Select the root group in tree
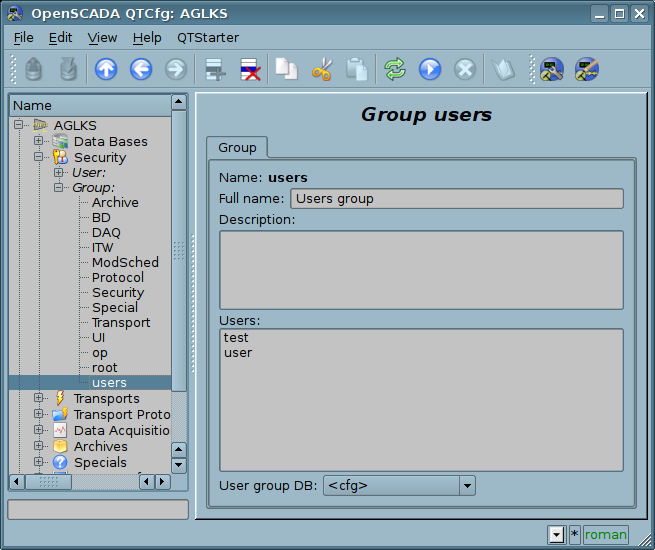Screen dimensions: 655x550 (104, 368)
